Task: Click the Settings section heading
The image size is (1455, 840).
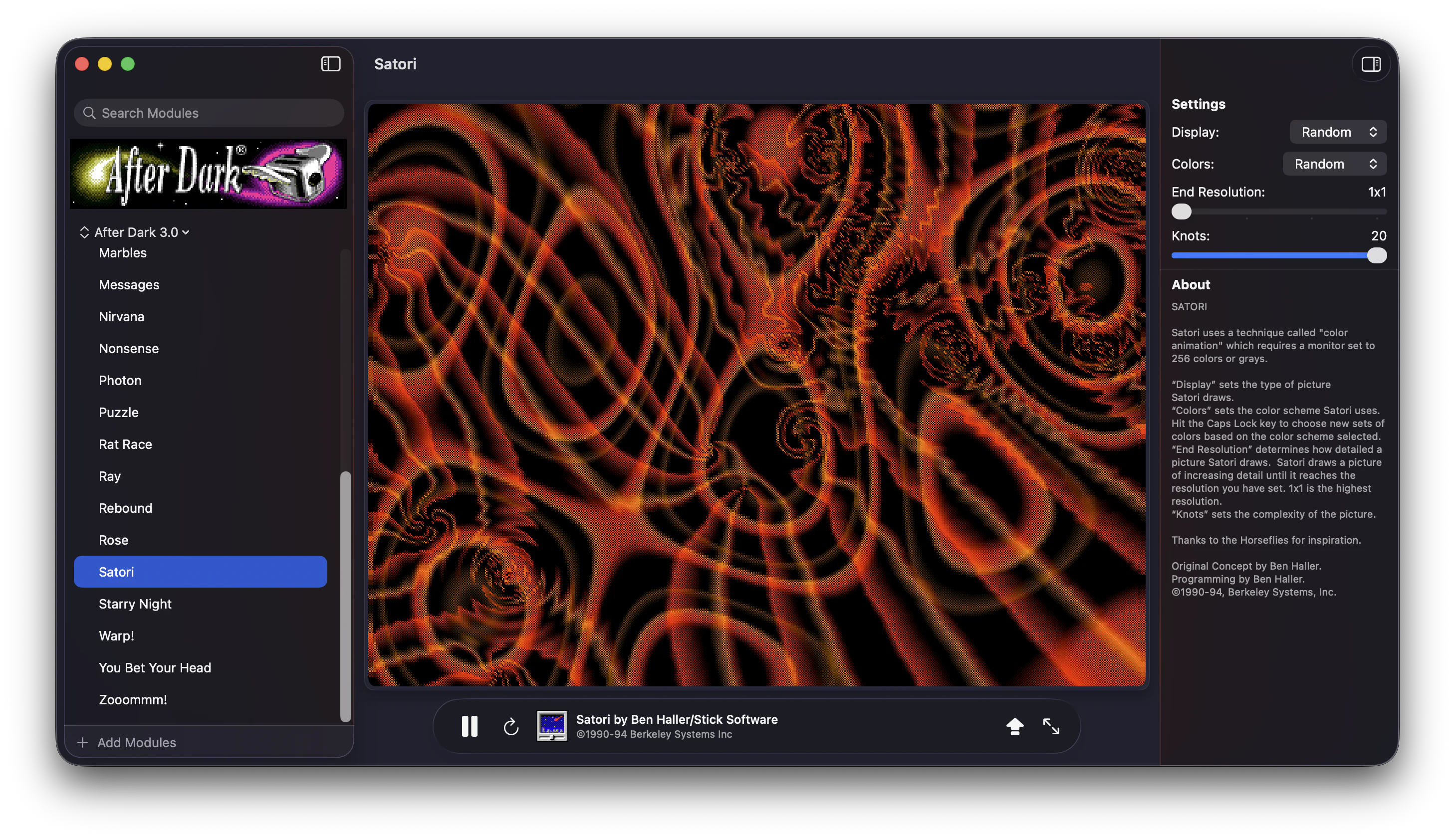Action: click(x=1198, y=104)
